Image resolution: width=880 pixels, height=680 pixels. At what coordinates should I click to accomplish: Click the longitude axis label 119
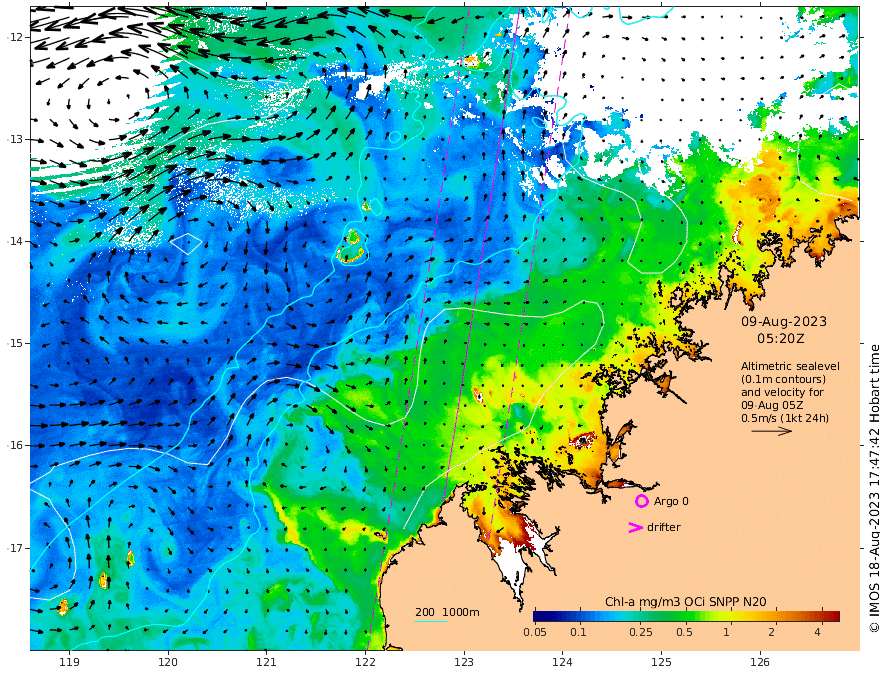click(x=69, y=663)
